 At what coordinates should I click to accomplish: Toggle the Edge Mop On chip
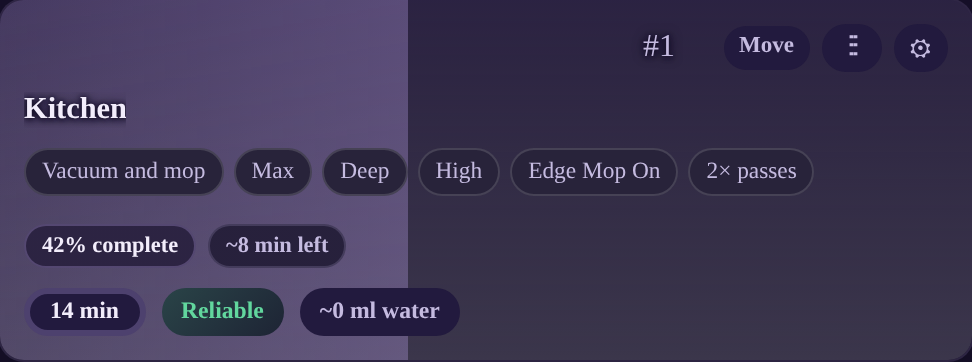[x=594, y=172]
